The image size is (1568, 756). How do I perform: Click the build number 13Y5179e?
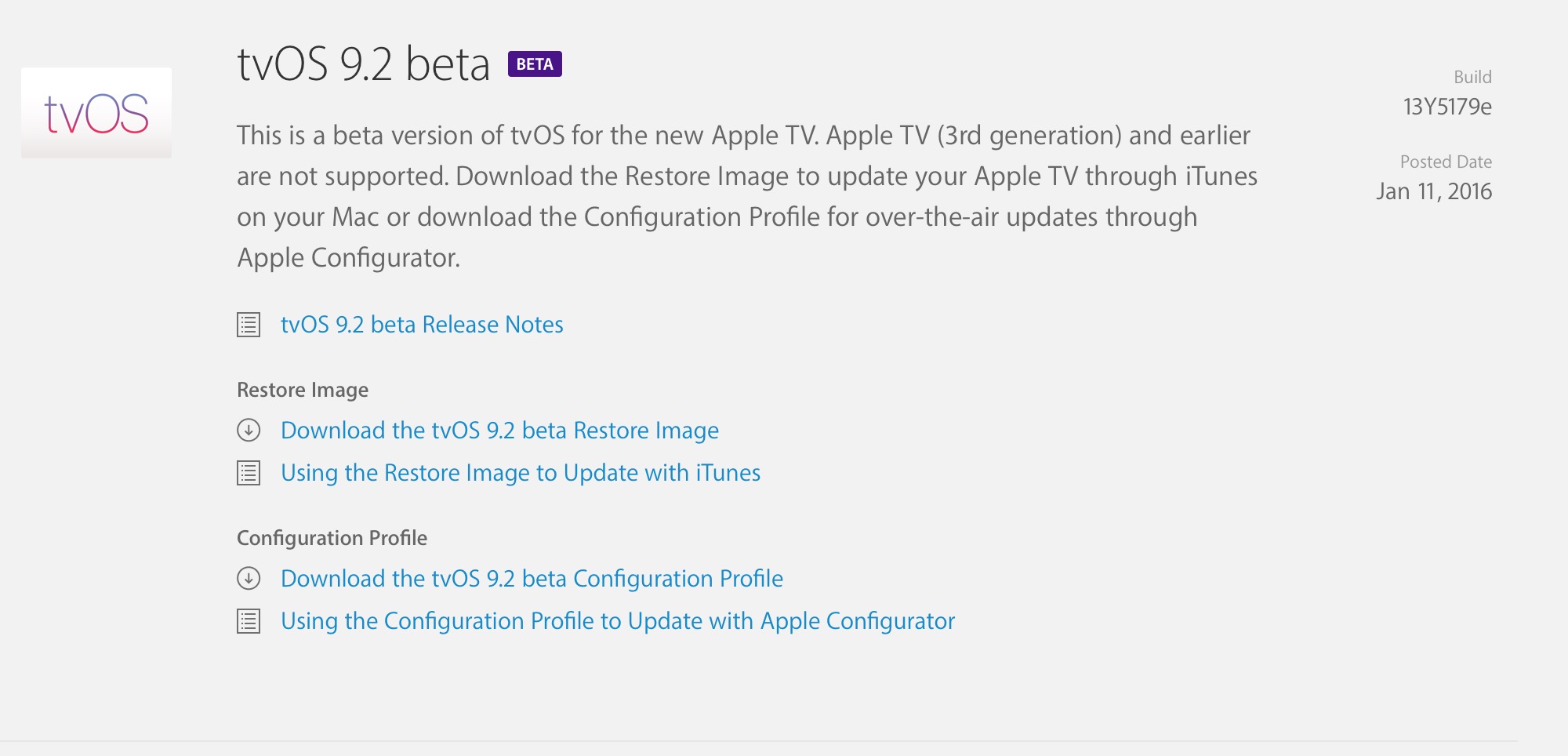click(1447, 107)
